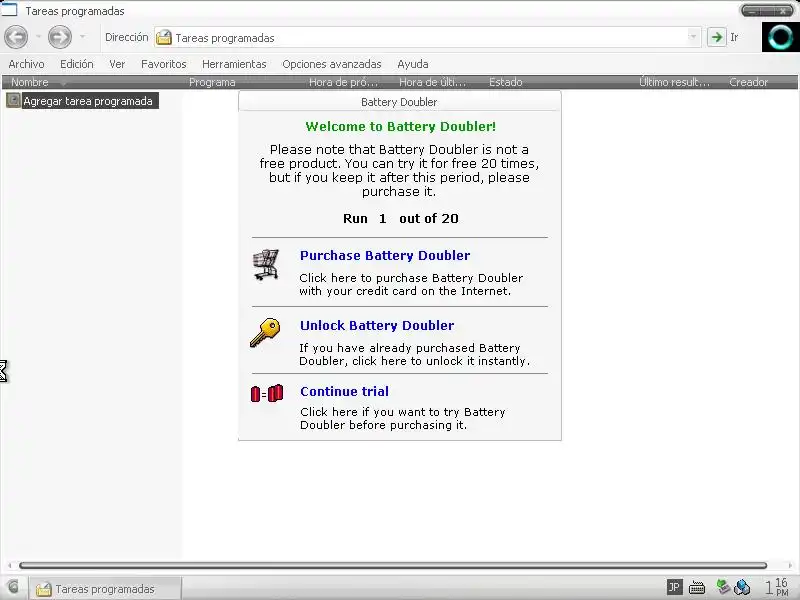Click the keyboard icon in system tray
Viewport: 800px width, 600px height.
[x=697, y=588]
